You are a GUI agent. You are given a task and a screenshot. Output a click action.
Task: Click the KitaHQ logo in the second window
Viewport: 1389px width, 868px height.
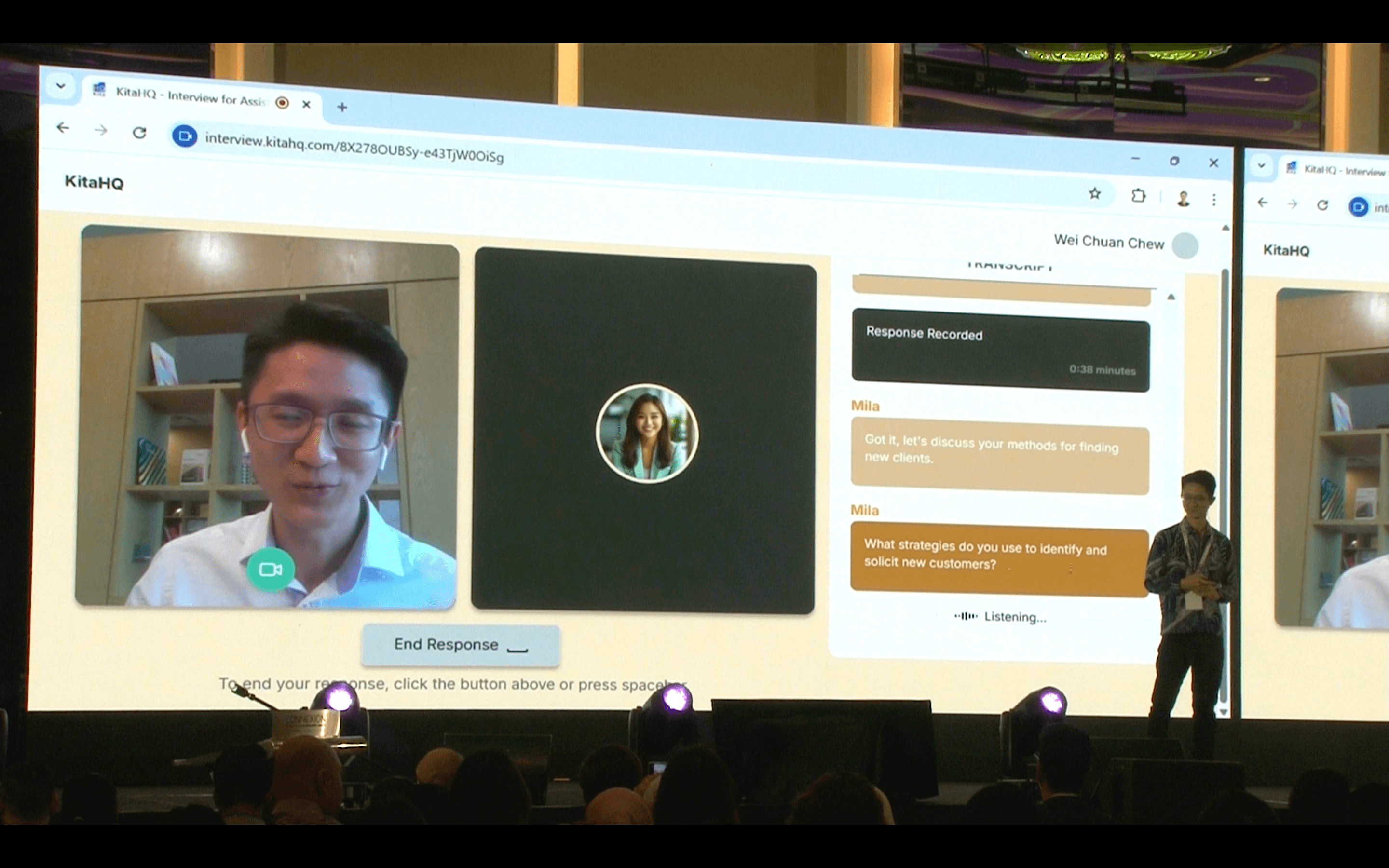(1286, 250)
